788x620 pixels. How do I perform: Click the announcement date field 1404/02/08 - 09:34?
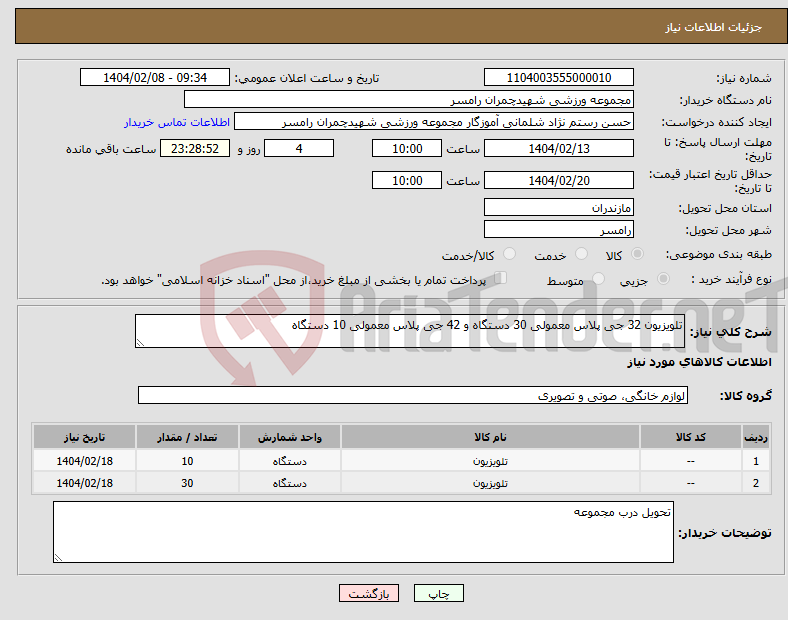pyautogui.click(x=155, y=77)
